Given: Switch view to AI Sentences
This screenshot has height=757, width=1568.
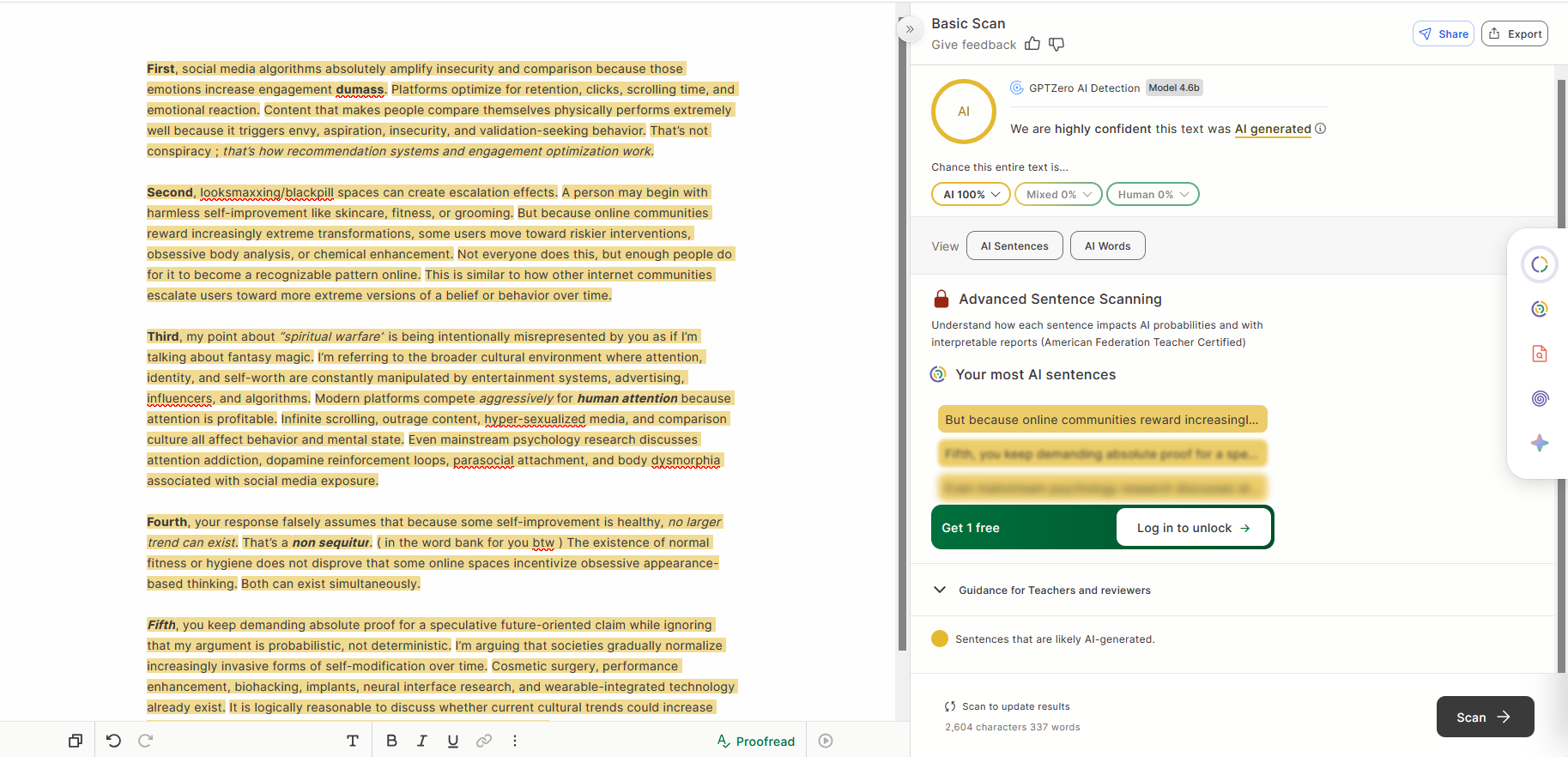Looking at the screenshot, I should [x=1014, y=245].
